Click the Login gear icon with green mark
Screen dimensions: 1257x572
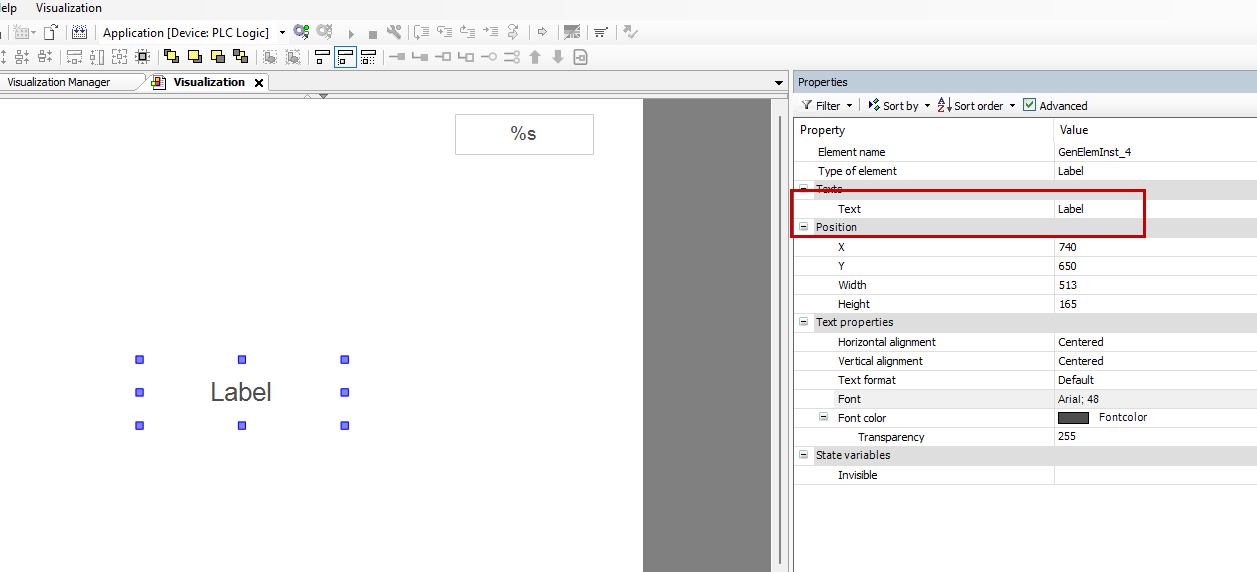[301, 32]
